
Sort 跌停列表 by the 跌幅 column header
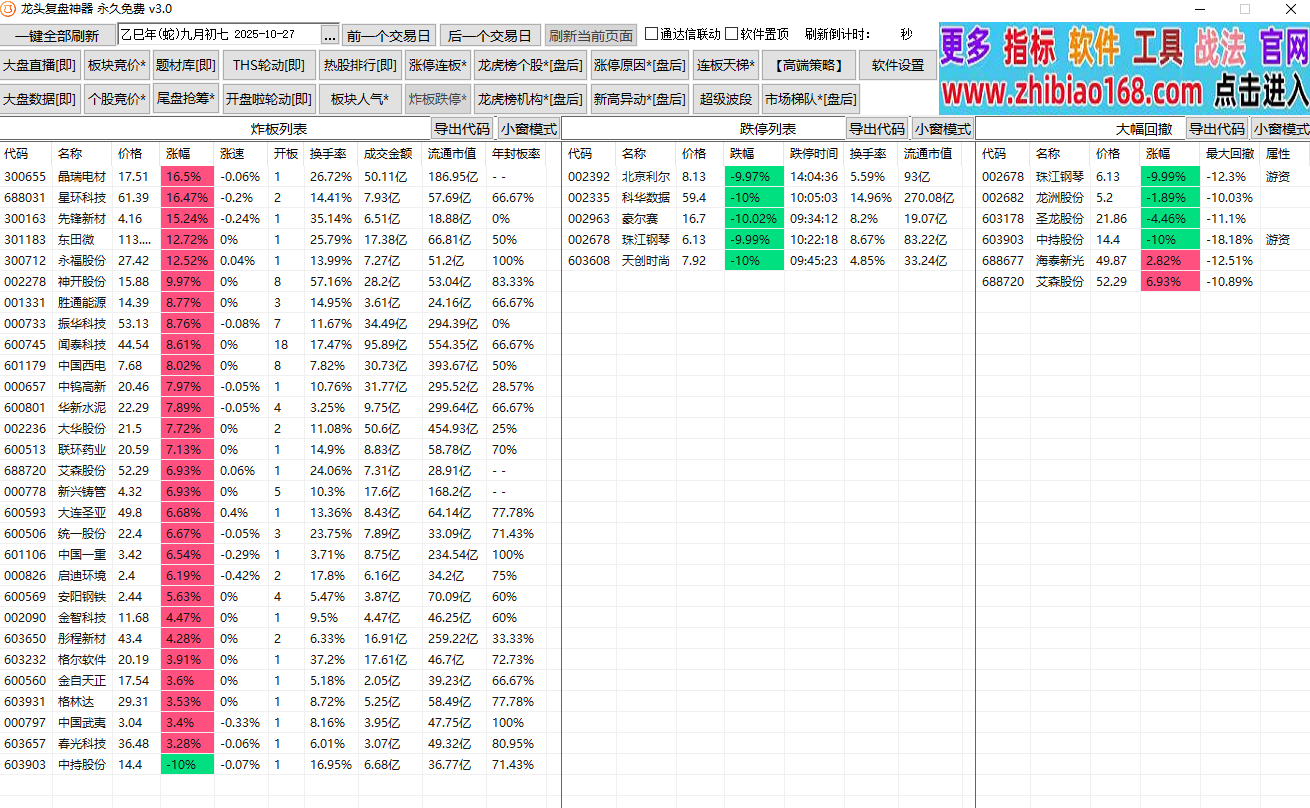(x=754, y=154)
